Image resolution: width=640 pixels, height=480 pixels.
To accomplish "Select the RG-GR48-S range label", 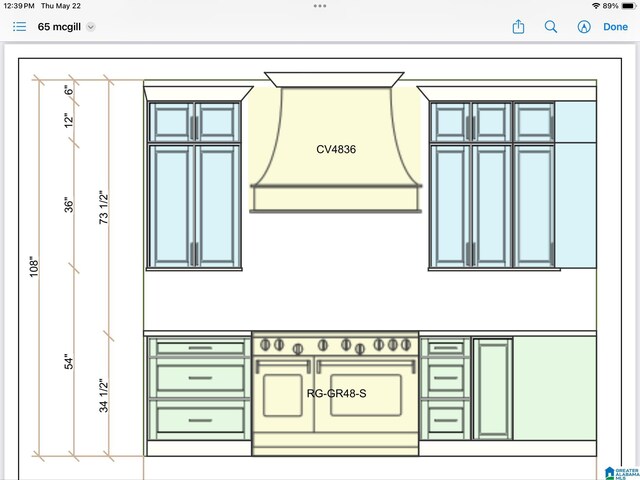I will (x=336, y=393).
